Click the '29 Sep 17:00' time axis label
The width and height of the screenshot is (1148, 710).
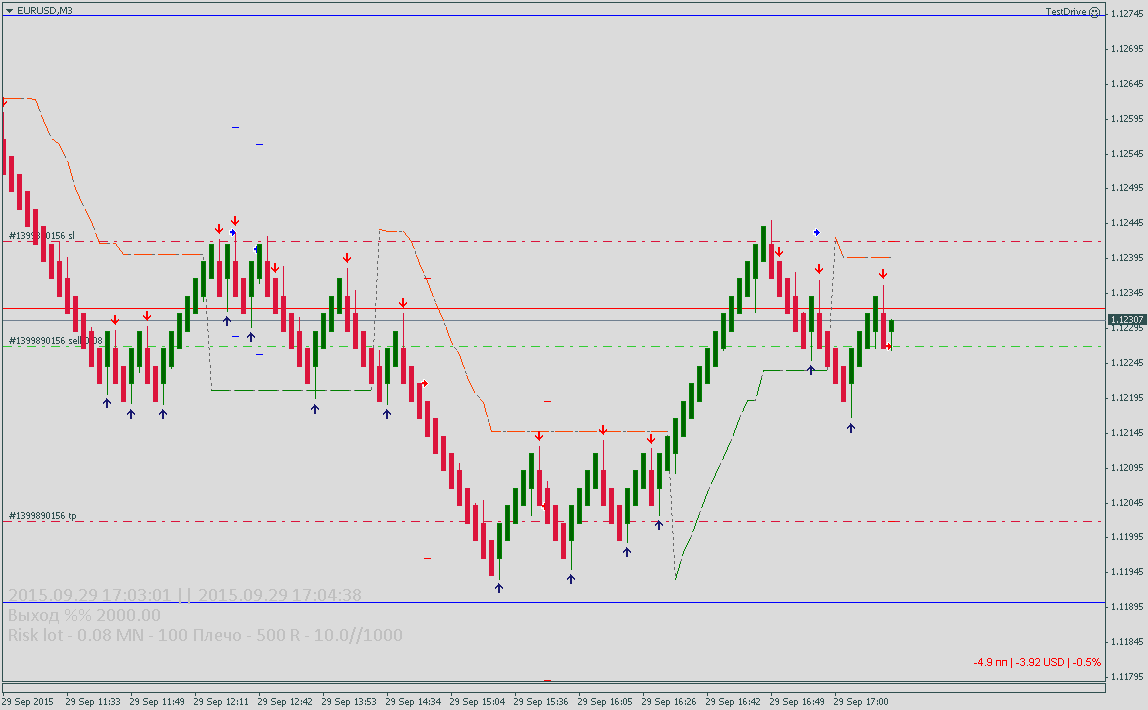coord(861,702)
